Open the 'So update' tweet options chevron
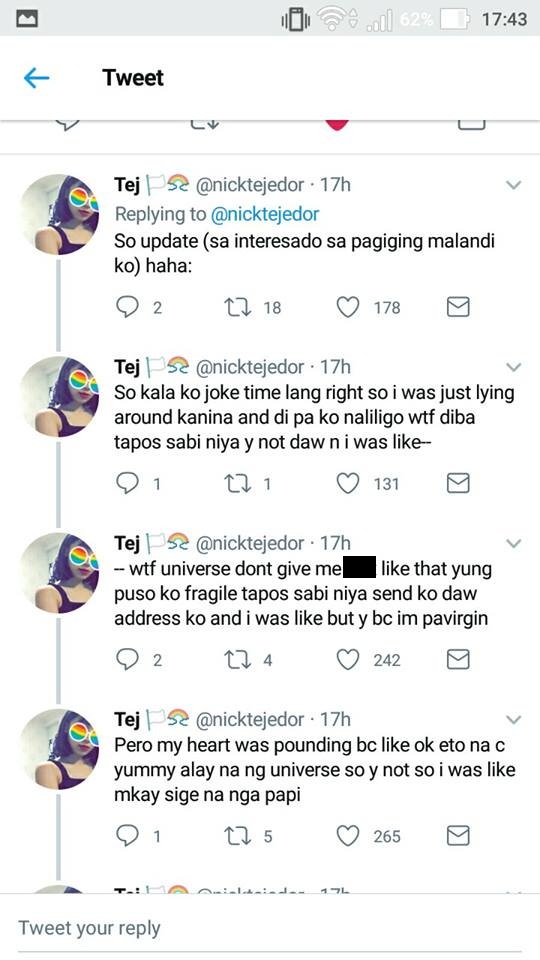This screenshot has width=540, height=960. 514,184
